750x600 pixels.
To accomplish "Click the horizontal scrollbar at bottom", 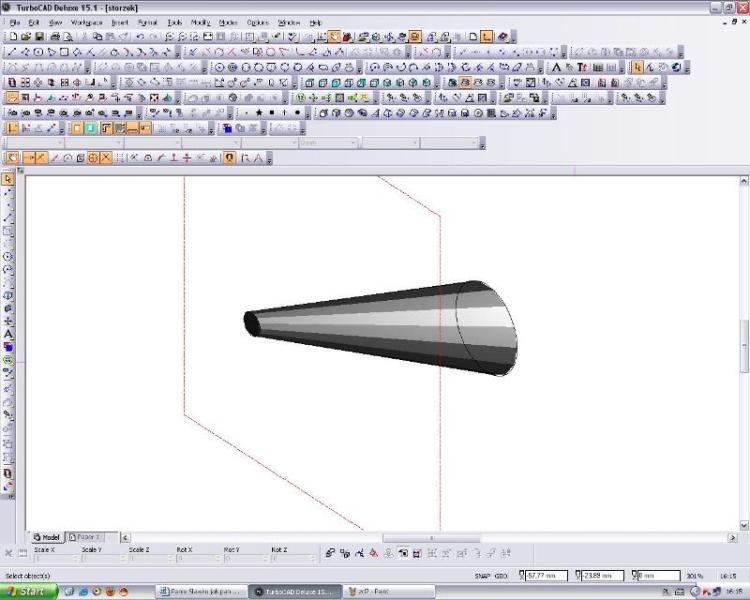I will click(430, 538).
